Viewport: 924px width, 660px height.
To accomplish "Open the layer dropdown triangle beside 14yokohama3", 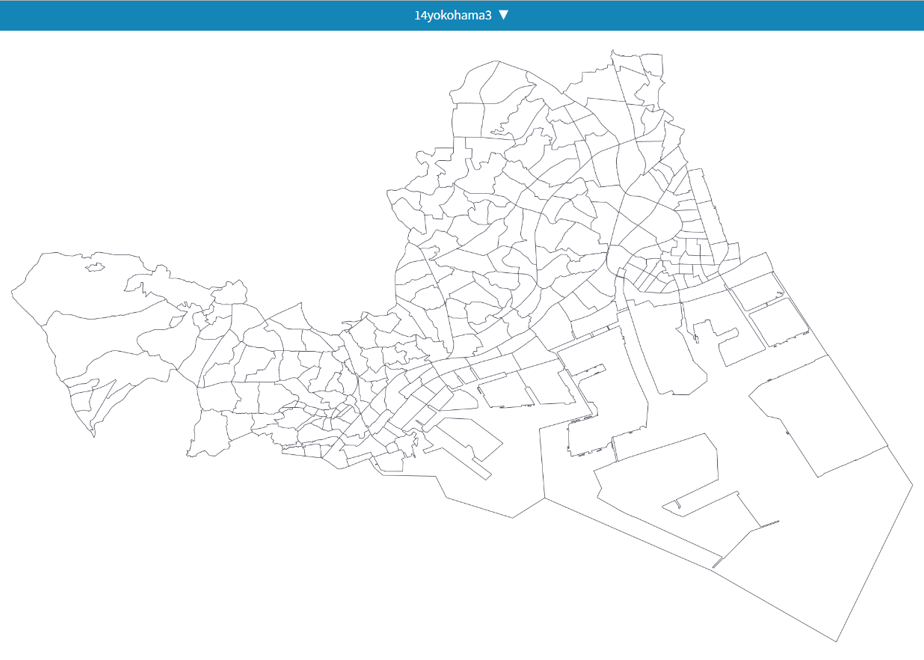I will click(x=503, y=15).
